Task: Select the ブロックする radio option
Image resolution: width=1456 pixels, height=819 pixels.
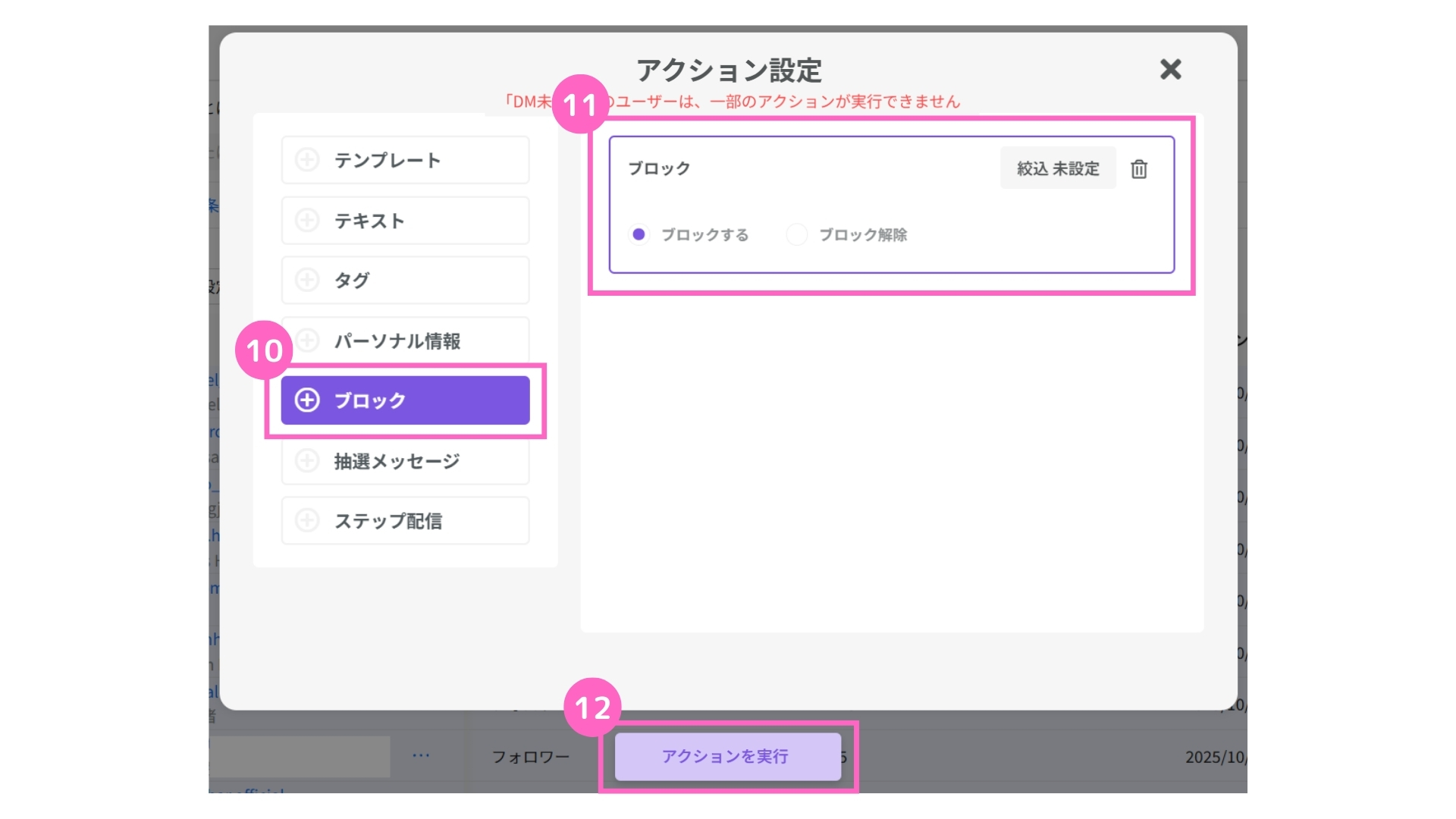Action: tap(639, 234)
